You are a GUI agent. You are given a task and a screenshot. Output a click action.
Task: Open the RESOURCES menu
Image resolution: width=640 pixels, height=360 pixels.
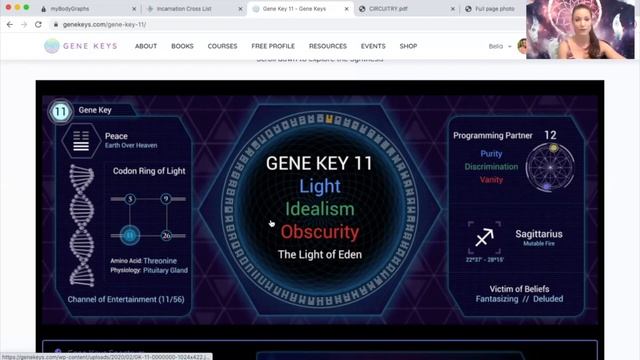click(328, 46)
